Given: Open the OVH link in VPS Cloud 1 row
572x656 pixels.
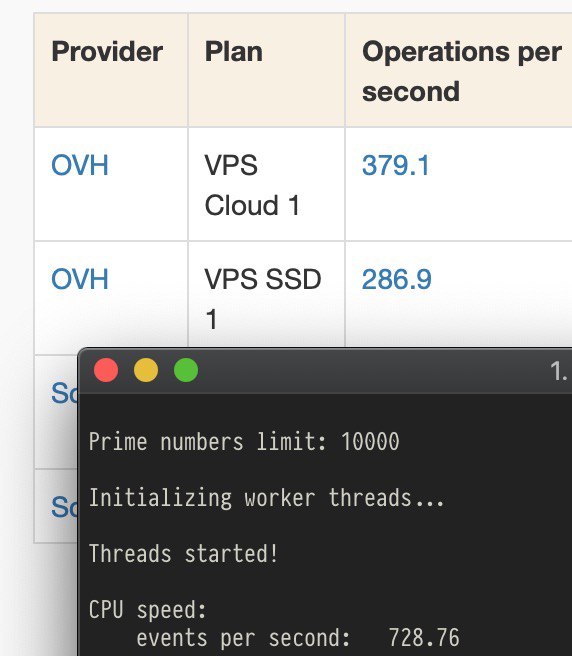Looking at the screenshot, I should click(80, 165).
